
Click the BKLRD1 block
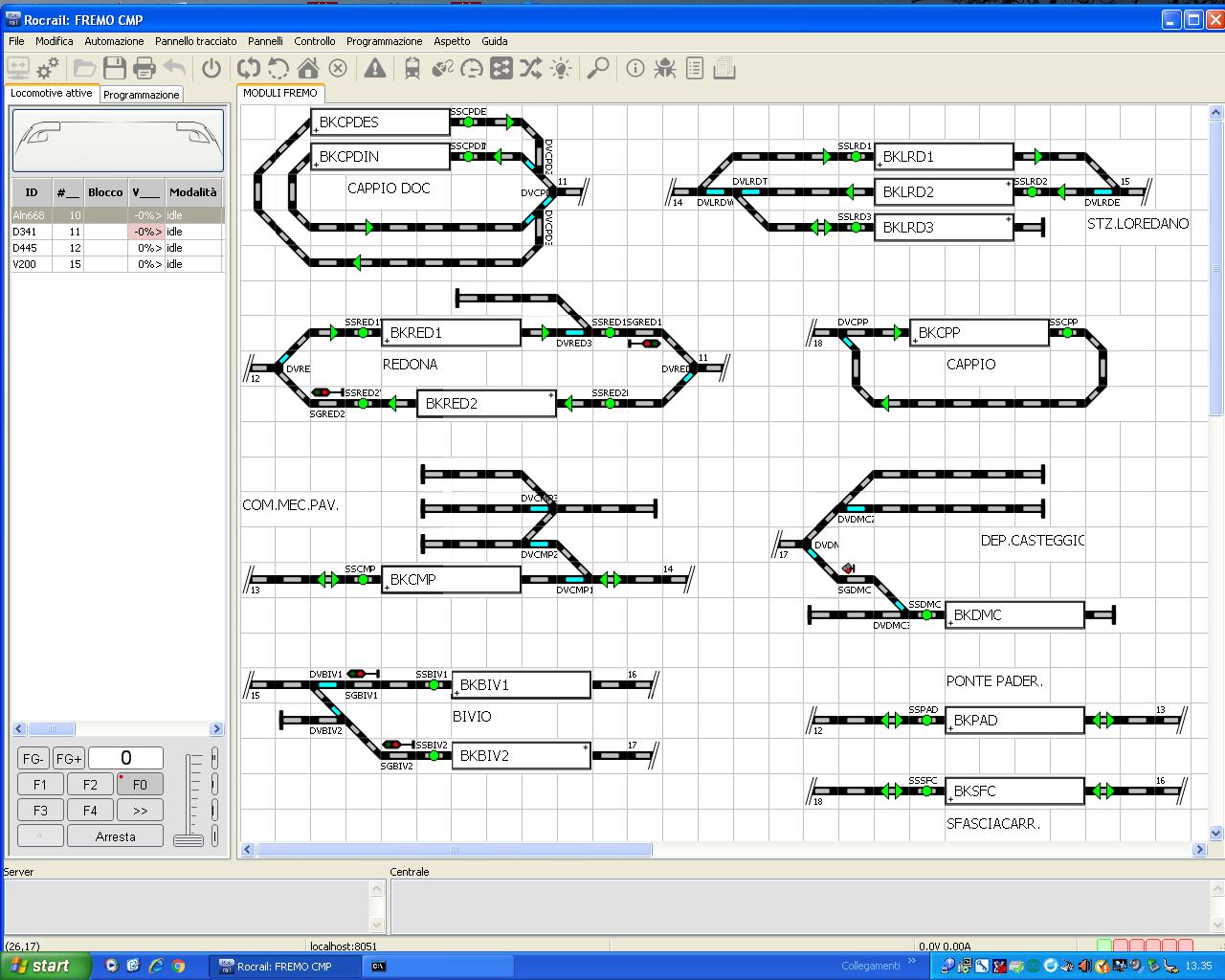(x=944, y=156)
